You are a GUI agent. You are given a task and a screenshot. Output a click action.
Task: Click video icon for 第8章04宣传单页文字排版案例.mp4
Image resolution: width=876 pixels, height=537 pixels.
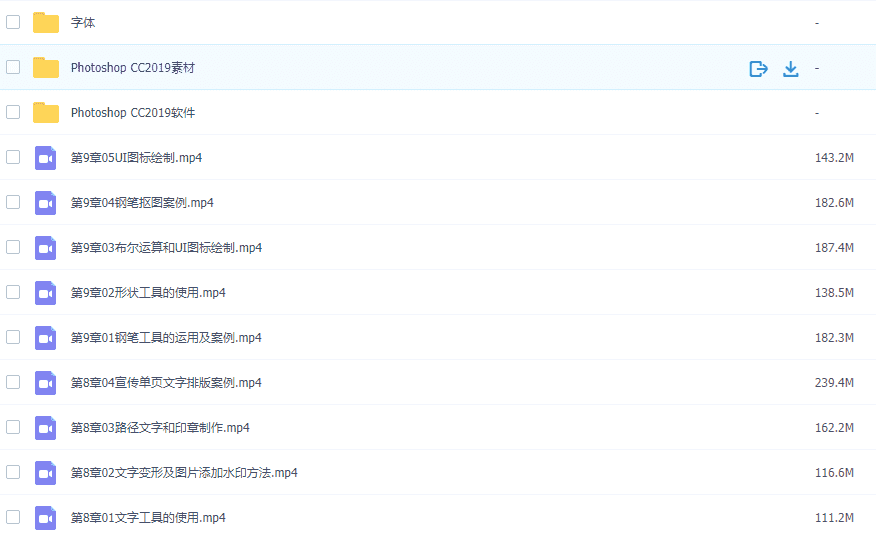pyautogui.click(x=46, y=383)
